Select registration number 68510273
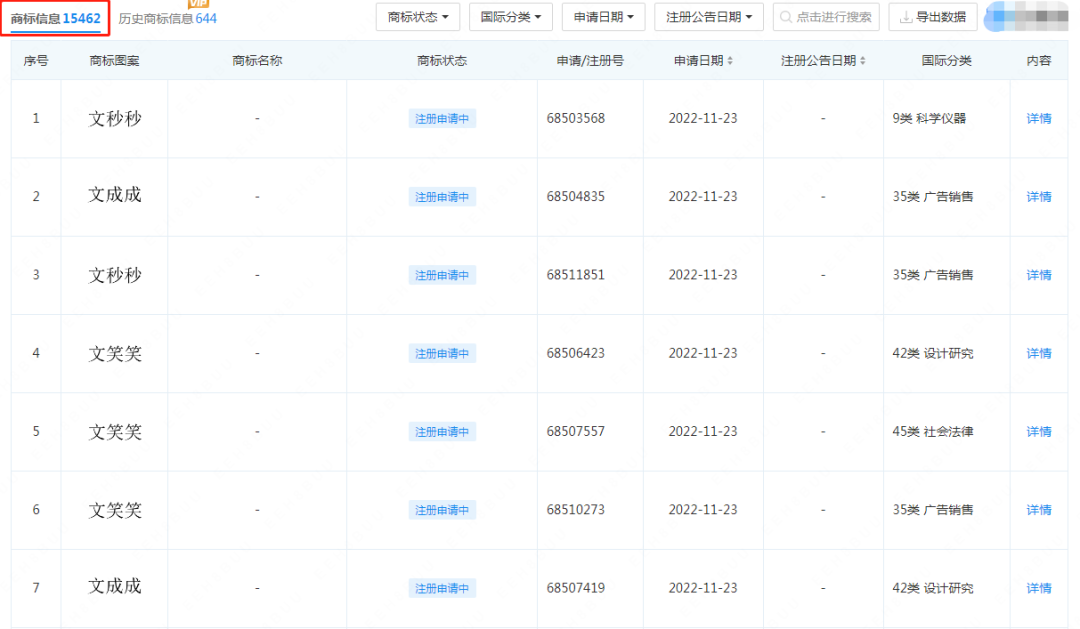This screenshot has height=629, width=1080. 576,510
